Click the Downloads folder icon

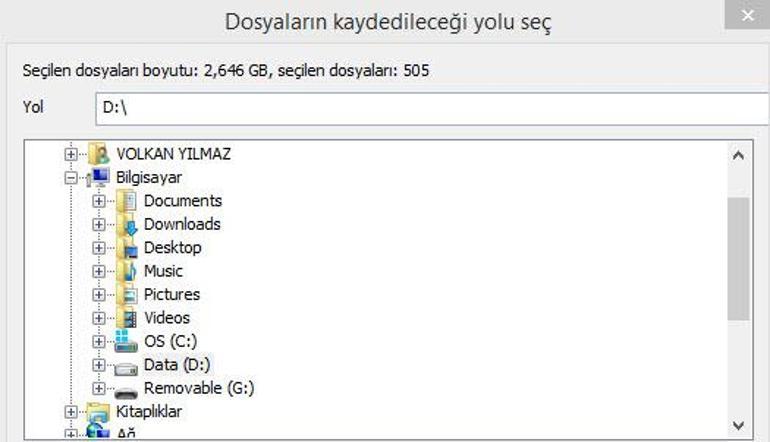coord(126,225)
